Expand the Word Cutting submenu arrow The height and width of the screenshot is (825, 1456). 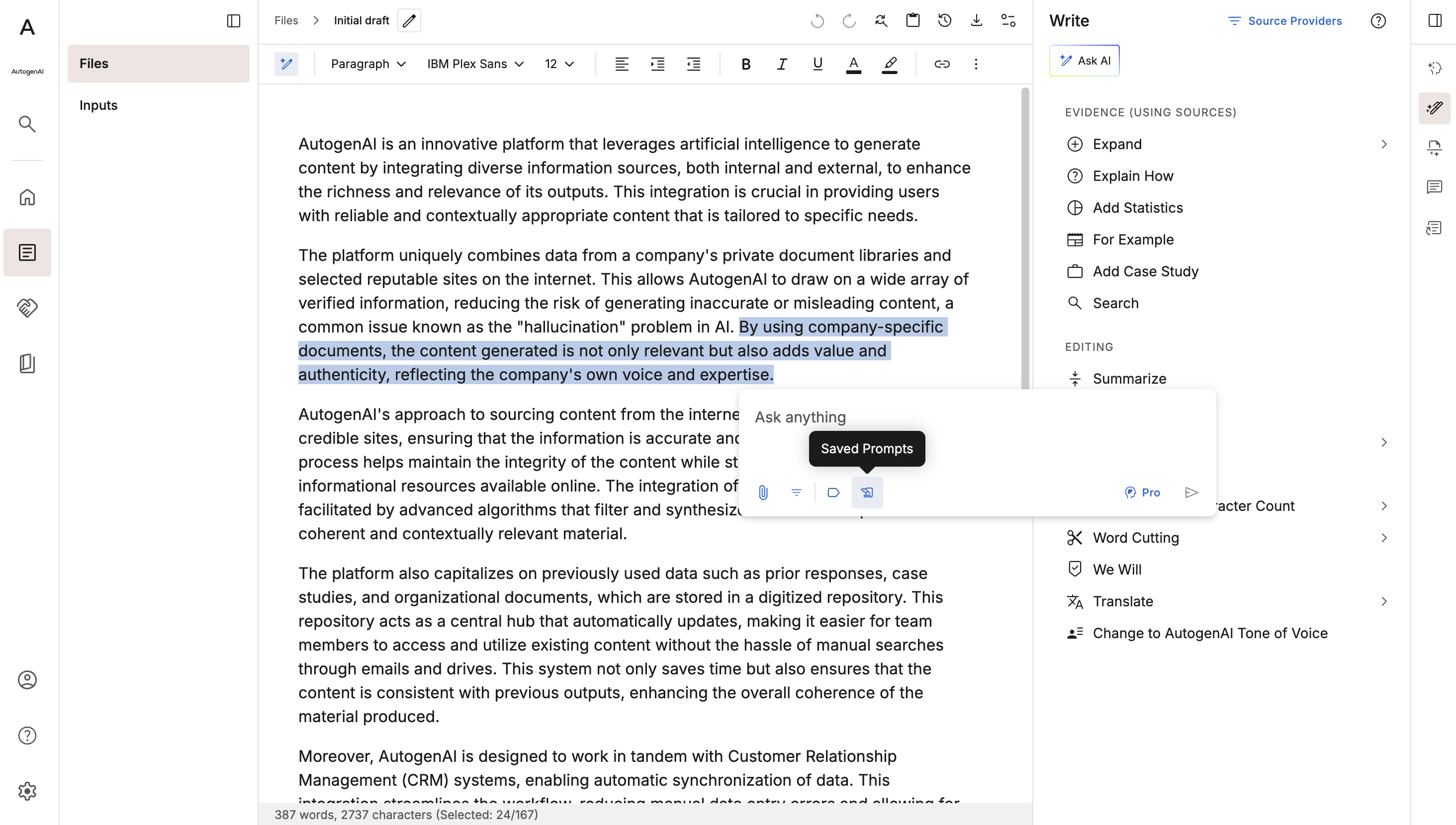pos(1384,538)
